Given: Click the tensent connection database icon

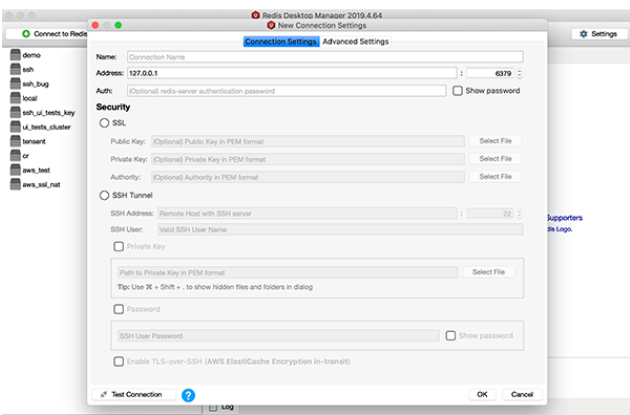Looking at the screenshot, I should 15,141.
